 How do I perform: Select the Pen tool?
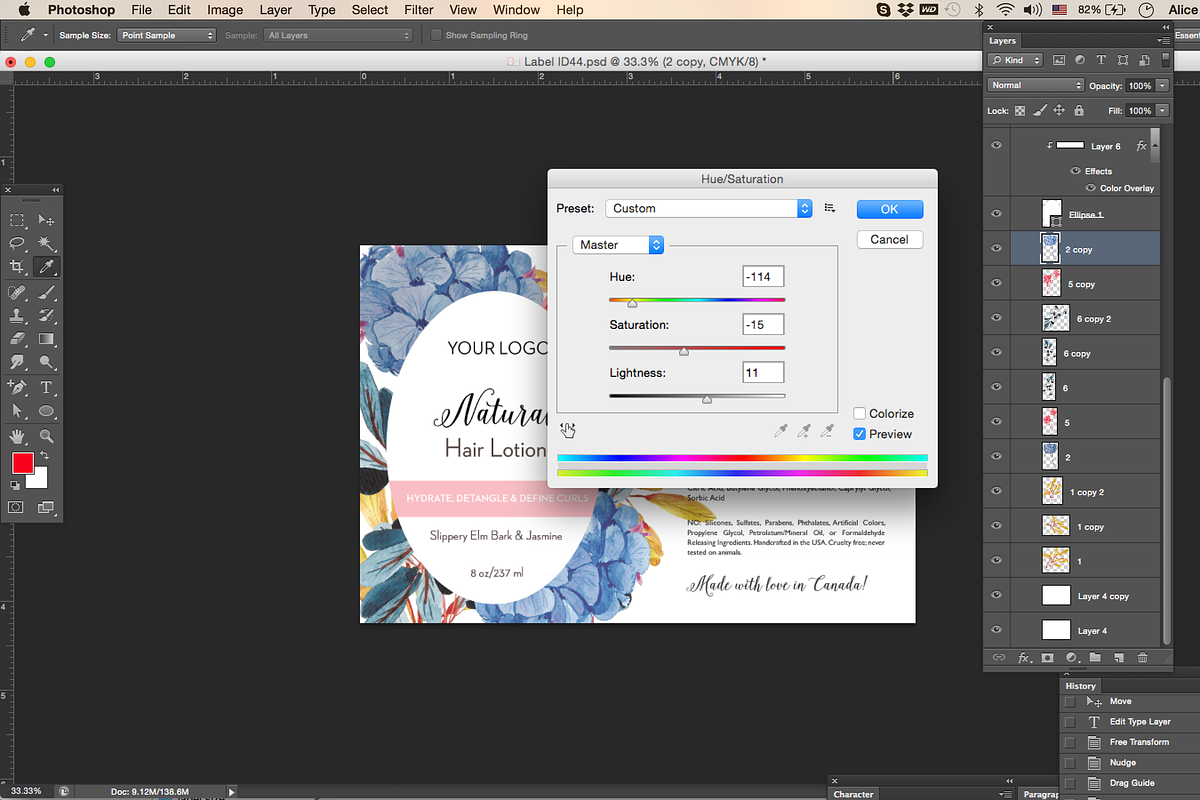coord(17,387)
